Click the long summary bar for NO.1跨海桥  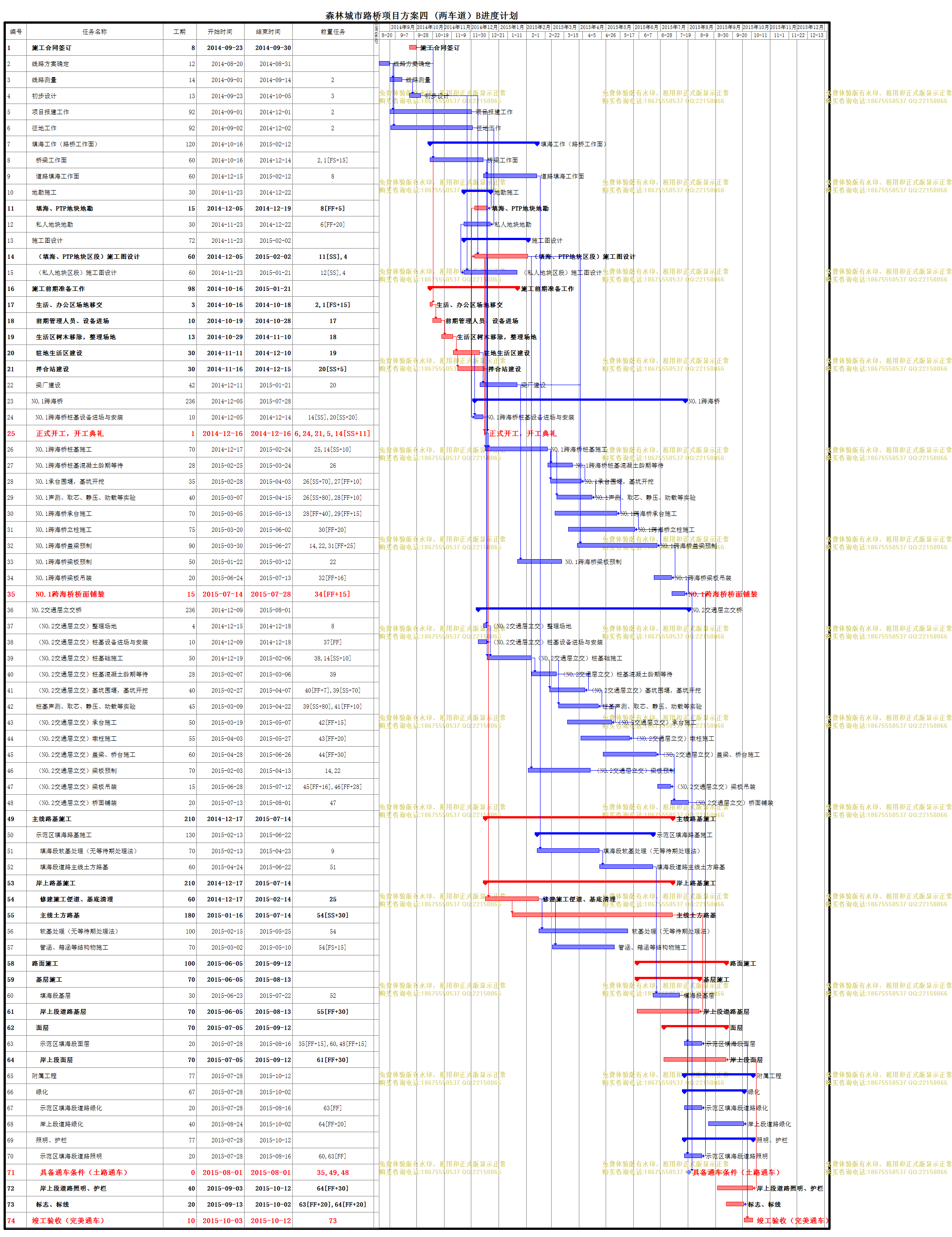click(x=580, y=400)
